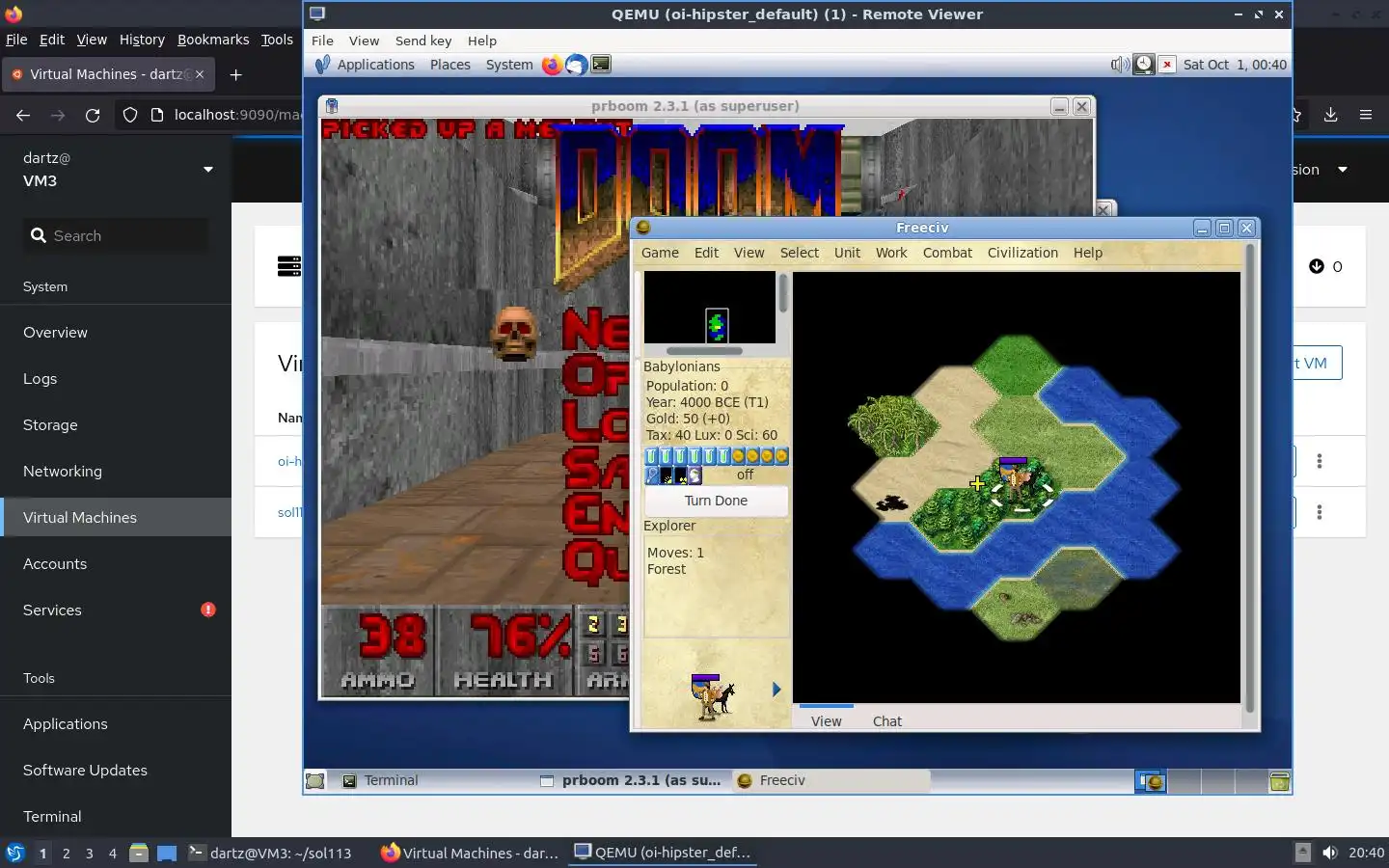Open terminal launcher in the VM panel
The height and width of the screenshot is (868, 1389).
[601, 65]
